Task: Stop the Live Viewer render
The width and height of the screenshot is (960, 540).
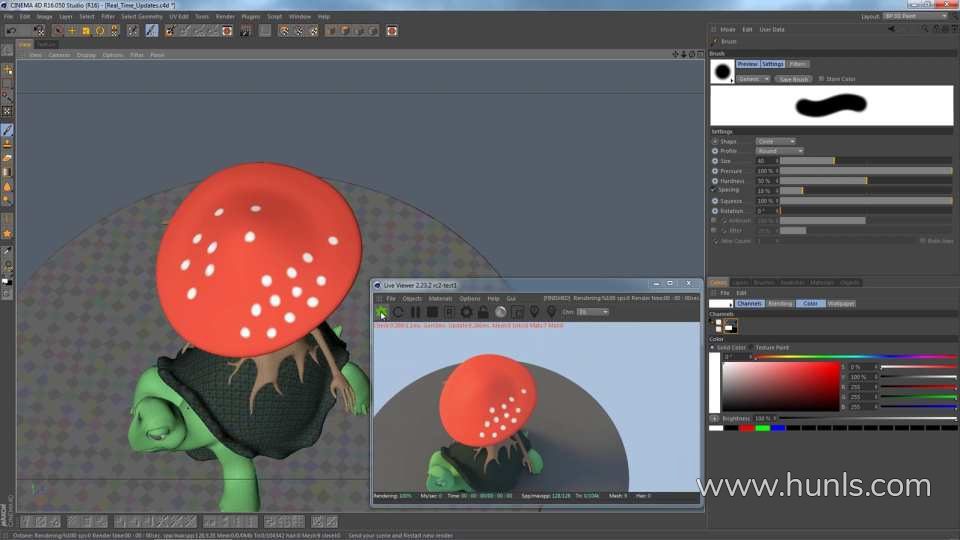Action: click(432, 312)
